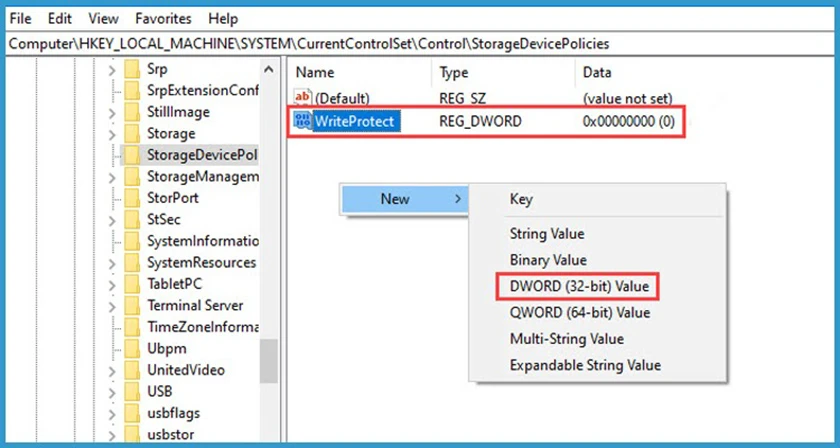Viewport: 840px width, 448px height.
Task: Expand the StorageManagement key node
Action: 112,177
